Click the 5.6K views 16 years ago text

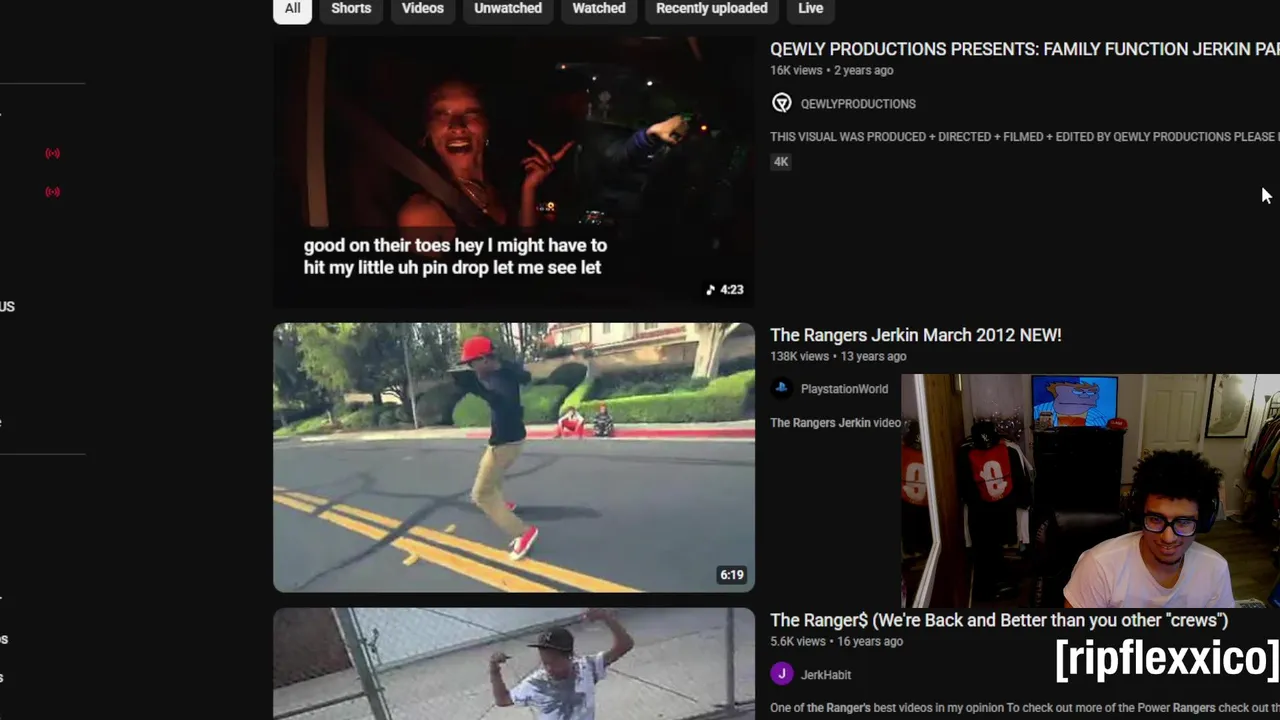click(836, 642)
